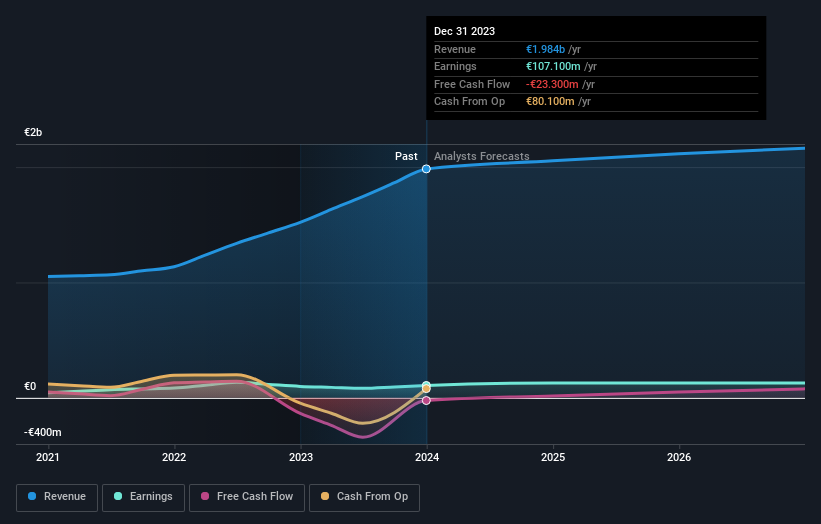The width and height of the screenshot is (821, 524).
Task: Click the 2026 x-axis label
Action: (x=679, y=457)
